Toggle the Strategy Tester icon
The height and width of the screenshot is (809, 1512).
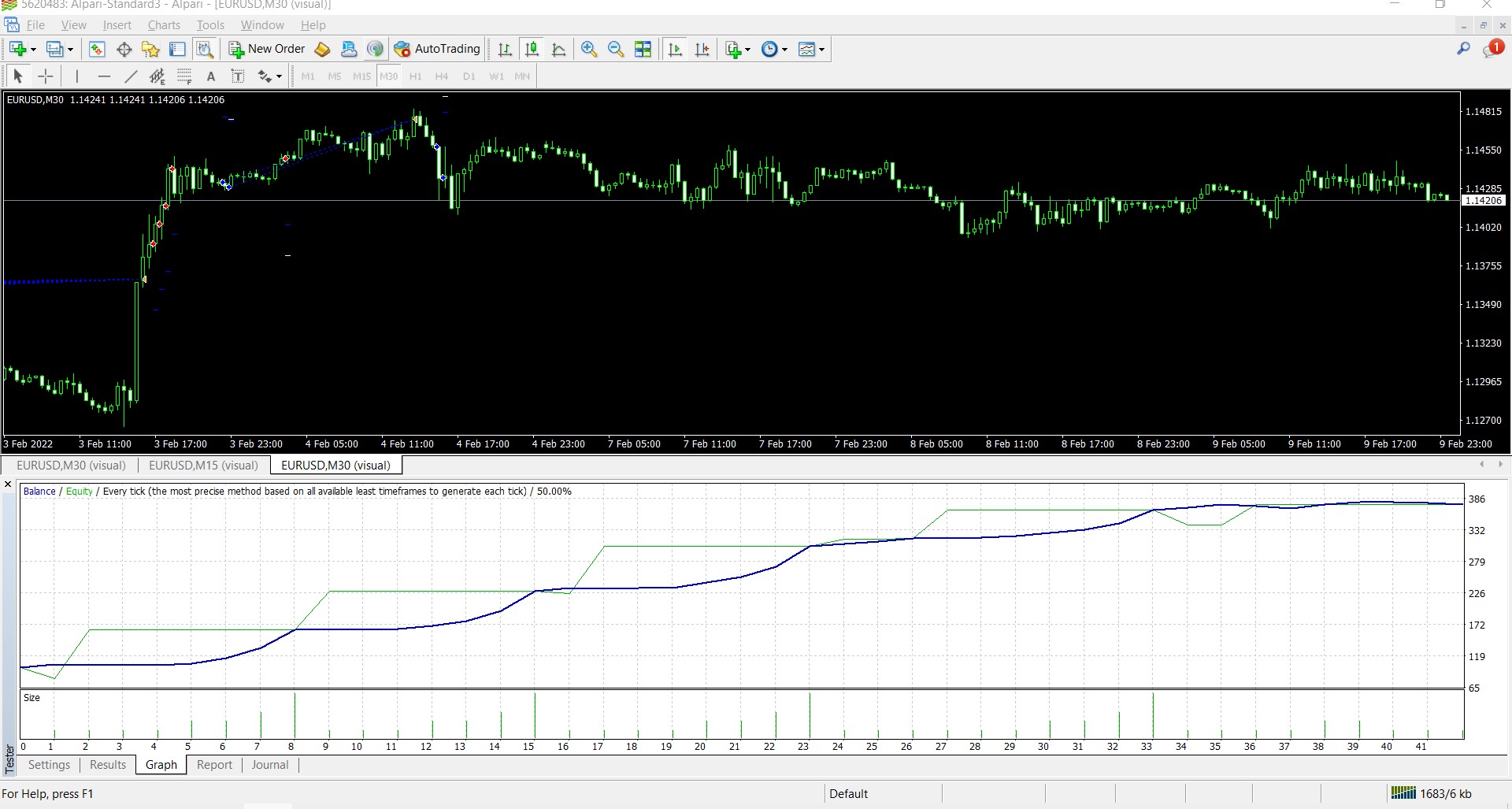tap(205, 49)
